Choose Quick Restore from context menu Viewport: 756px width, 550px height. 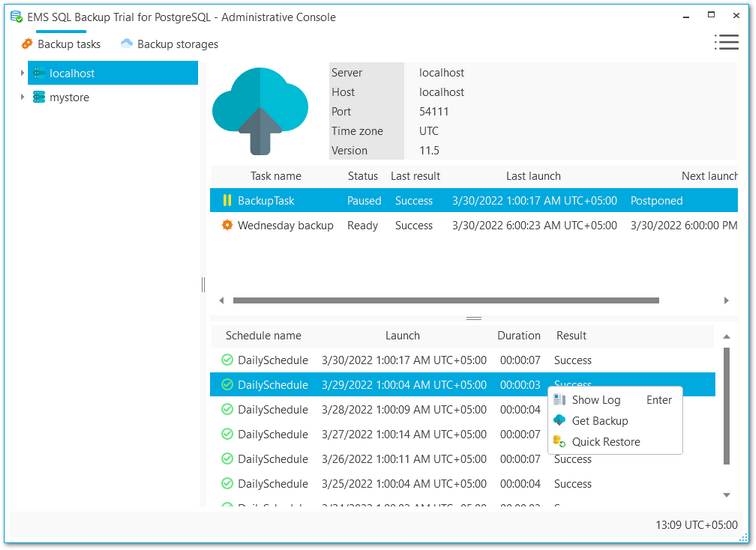(615, 442)
